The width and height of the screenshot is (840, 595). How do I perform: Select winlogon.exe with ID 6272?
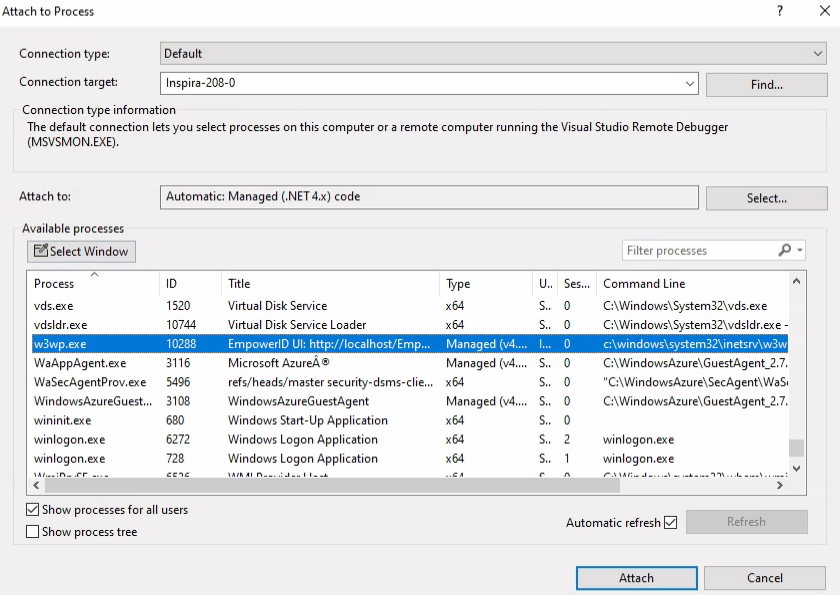coord(410,440)
